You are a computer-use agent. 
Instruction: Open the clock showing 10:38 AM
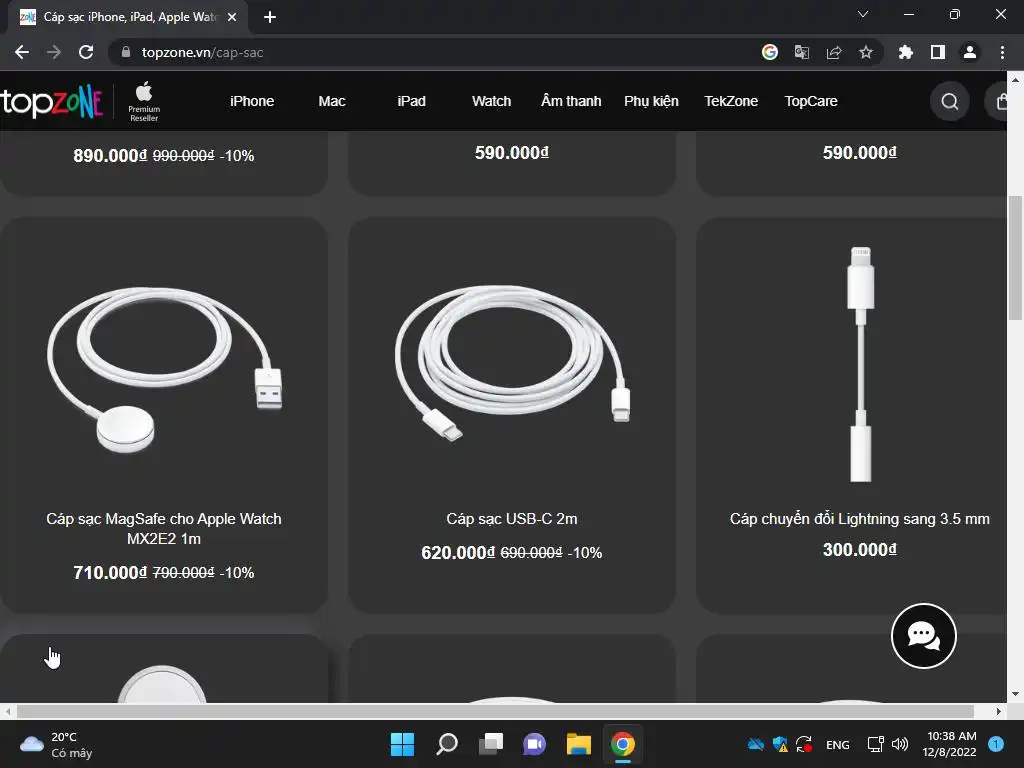click(951, 744)
